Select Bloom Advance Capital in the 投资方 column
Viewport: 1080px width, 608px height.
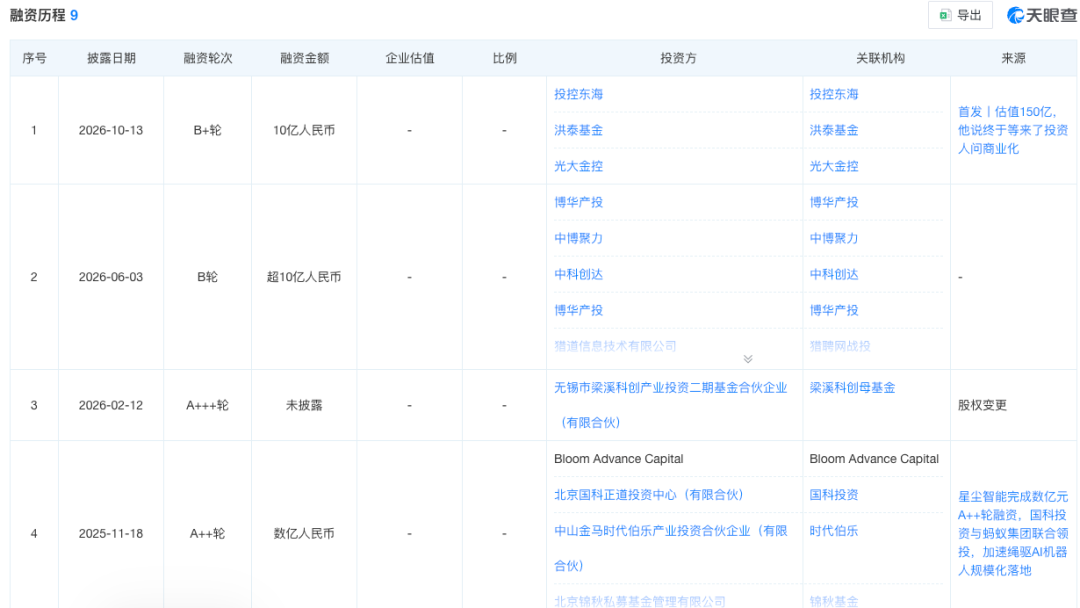click(619, 459)
